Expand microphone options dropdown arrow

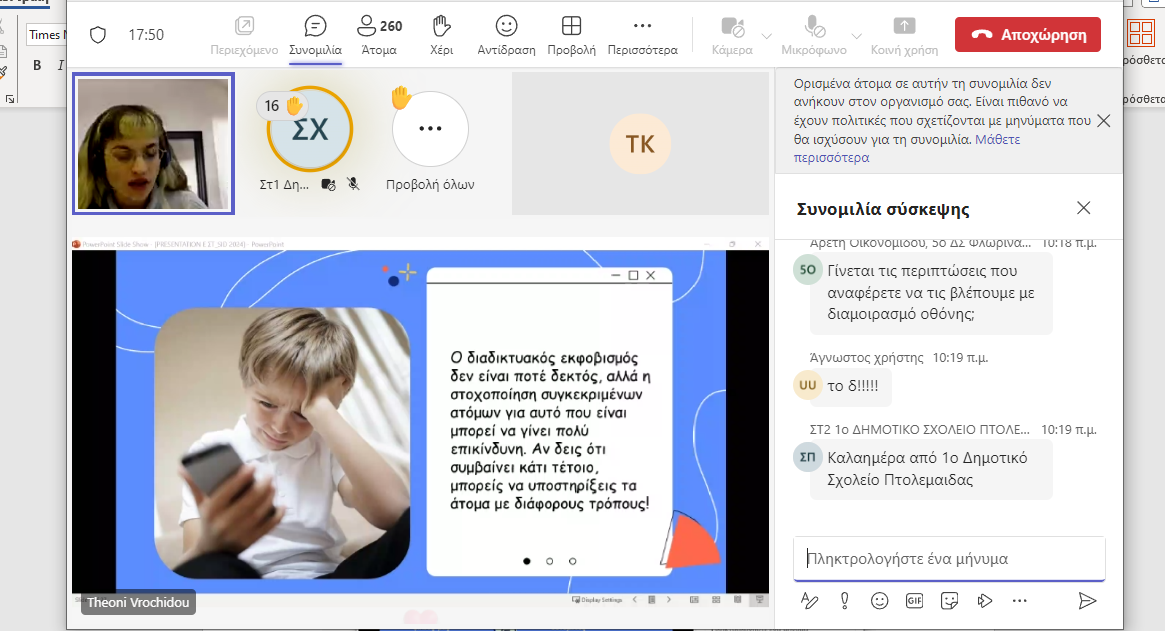(x=857, y=36)
